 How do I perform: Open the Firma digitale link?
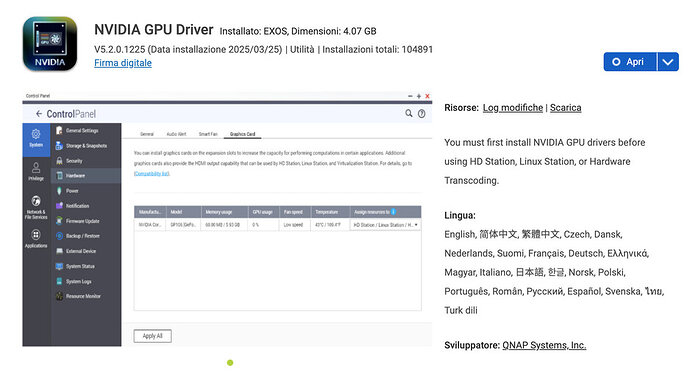[123, 63]
